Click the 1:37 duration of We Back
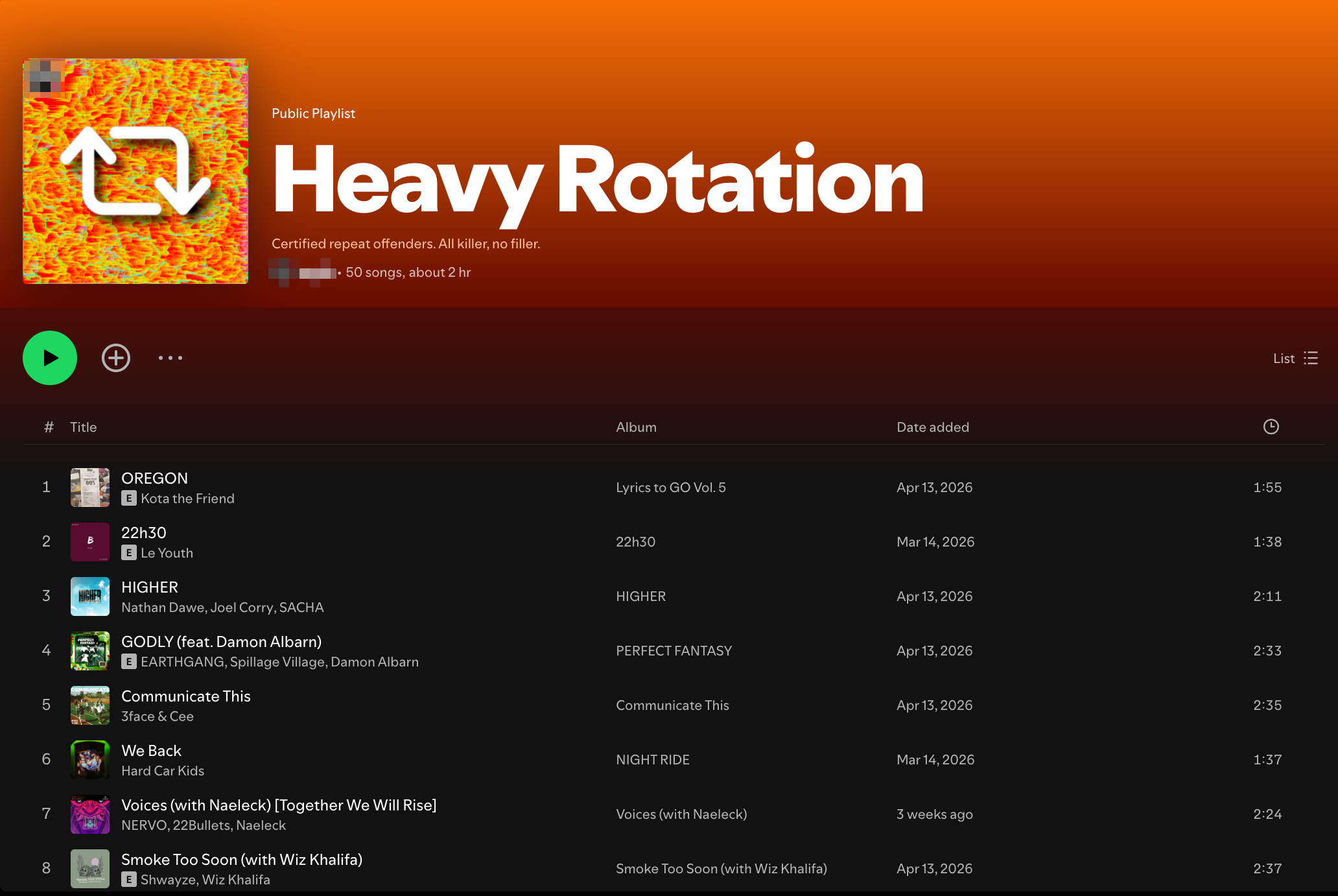 point(1267,760)
